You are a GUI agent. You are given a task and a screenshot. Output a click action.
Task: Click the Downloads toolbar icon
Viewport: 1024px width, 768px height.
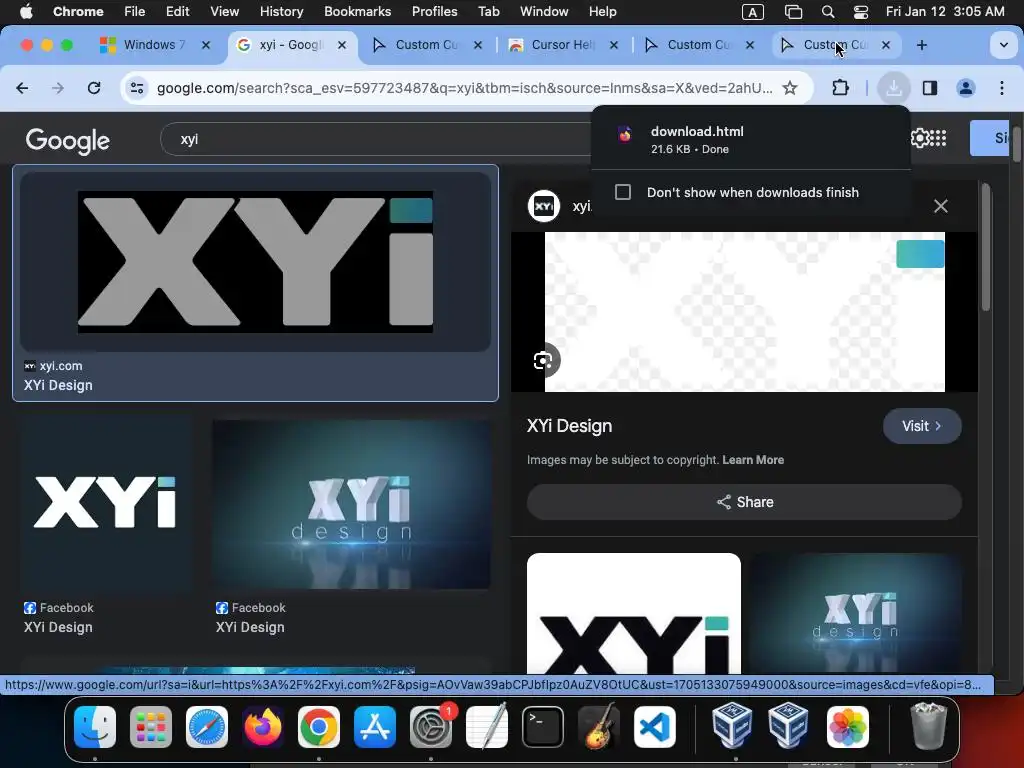click(894, 88)
